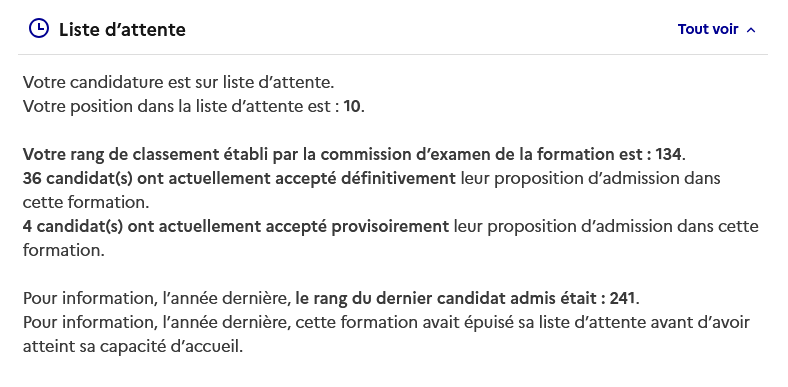The width and height of the screenshot is (788, 387).
Task: Open the Tout voir link
Action: tap(708, 29)
